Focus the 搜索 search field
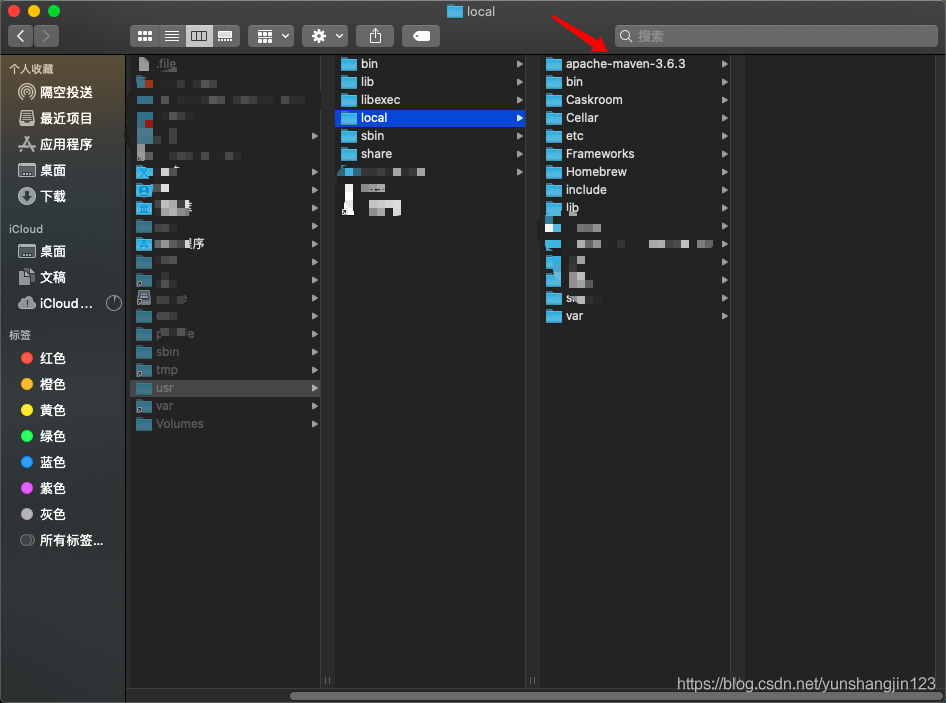Viewport: 946px width, 703px height. pos(776,36)
